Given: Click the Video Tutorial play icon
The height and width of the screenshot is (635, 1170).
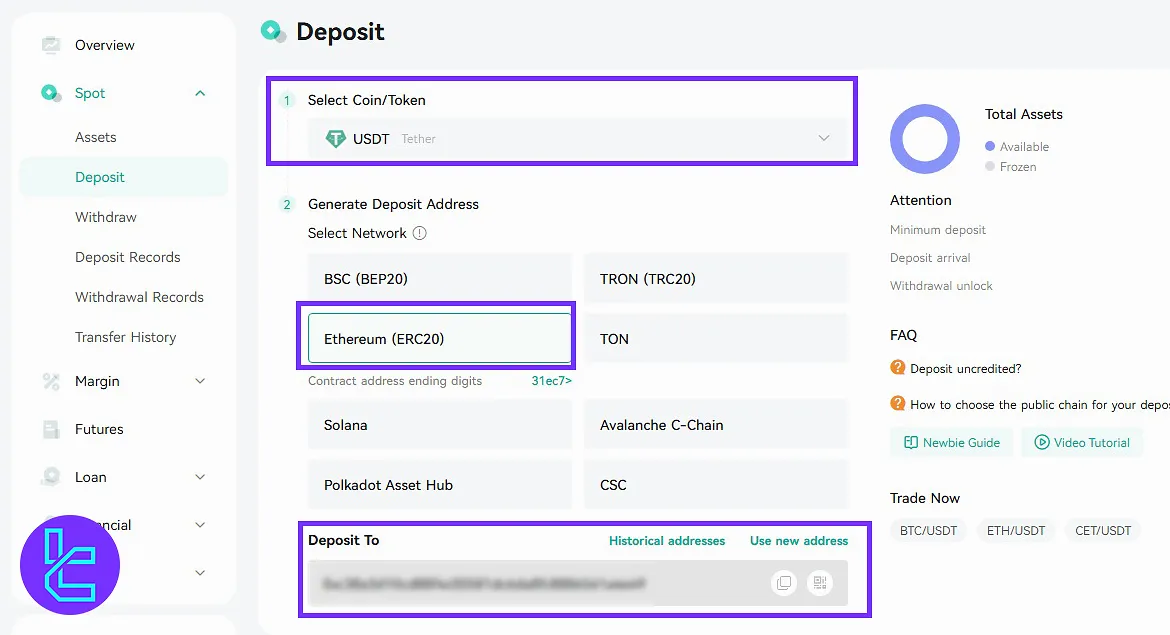Looking at the screenshot, I should [1042, 442].
